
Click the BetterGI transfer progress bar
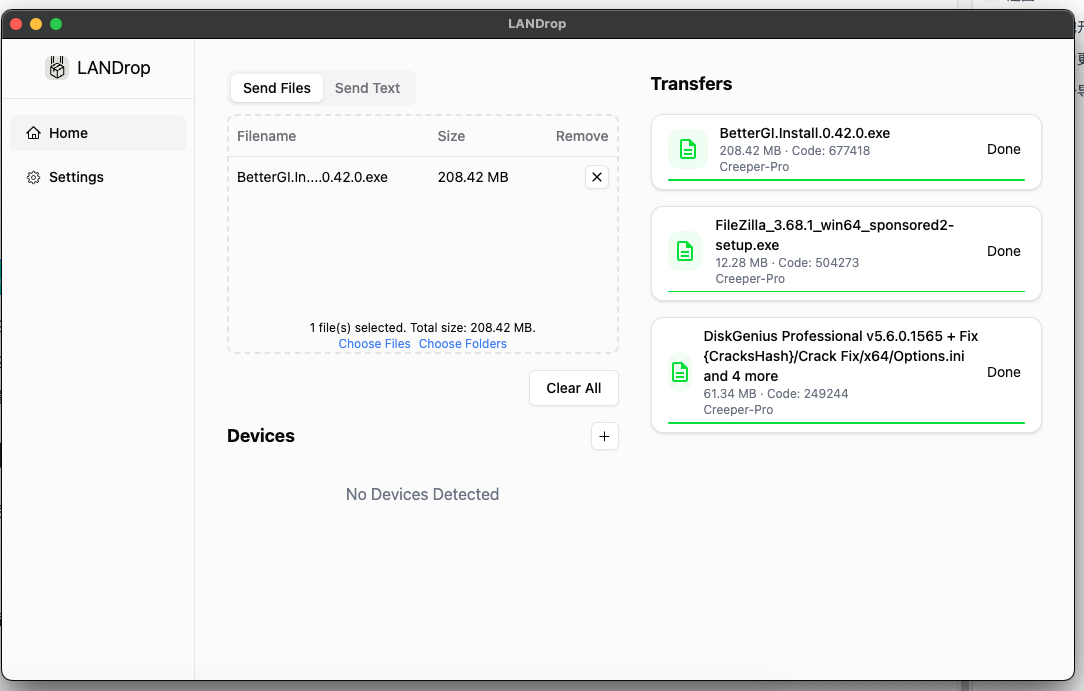tap(846, 180)
